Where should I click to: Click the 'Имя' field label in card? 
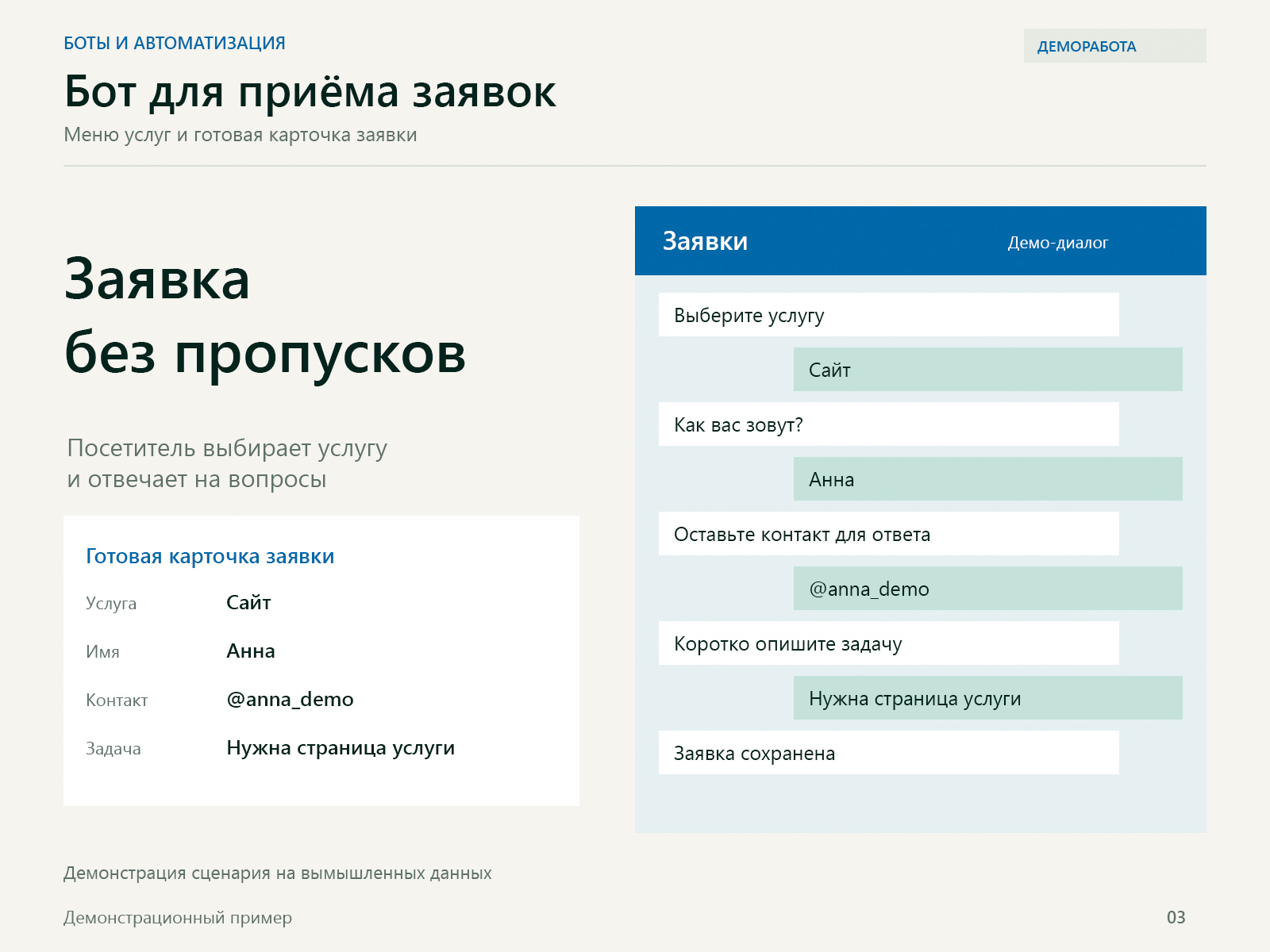coord(102,652)
